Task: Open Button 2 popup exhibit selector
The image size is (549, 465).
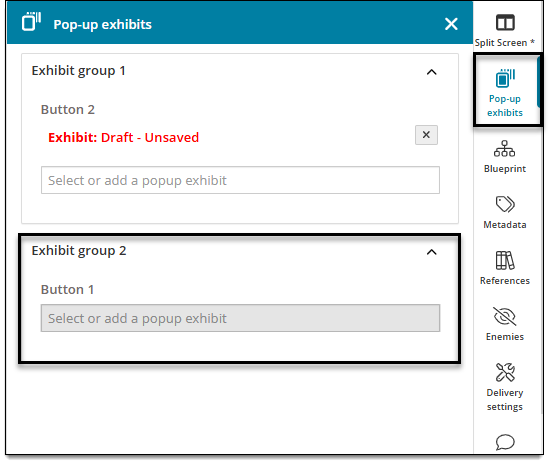Action: 240,180
